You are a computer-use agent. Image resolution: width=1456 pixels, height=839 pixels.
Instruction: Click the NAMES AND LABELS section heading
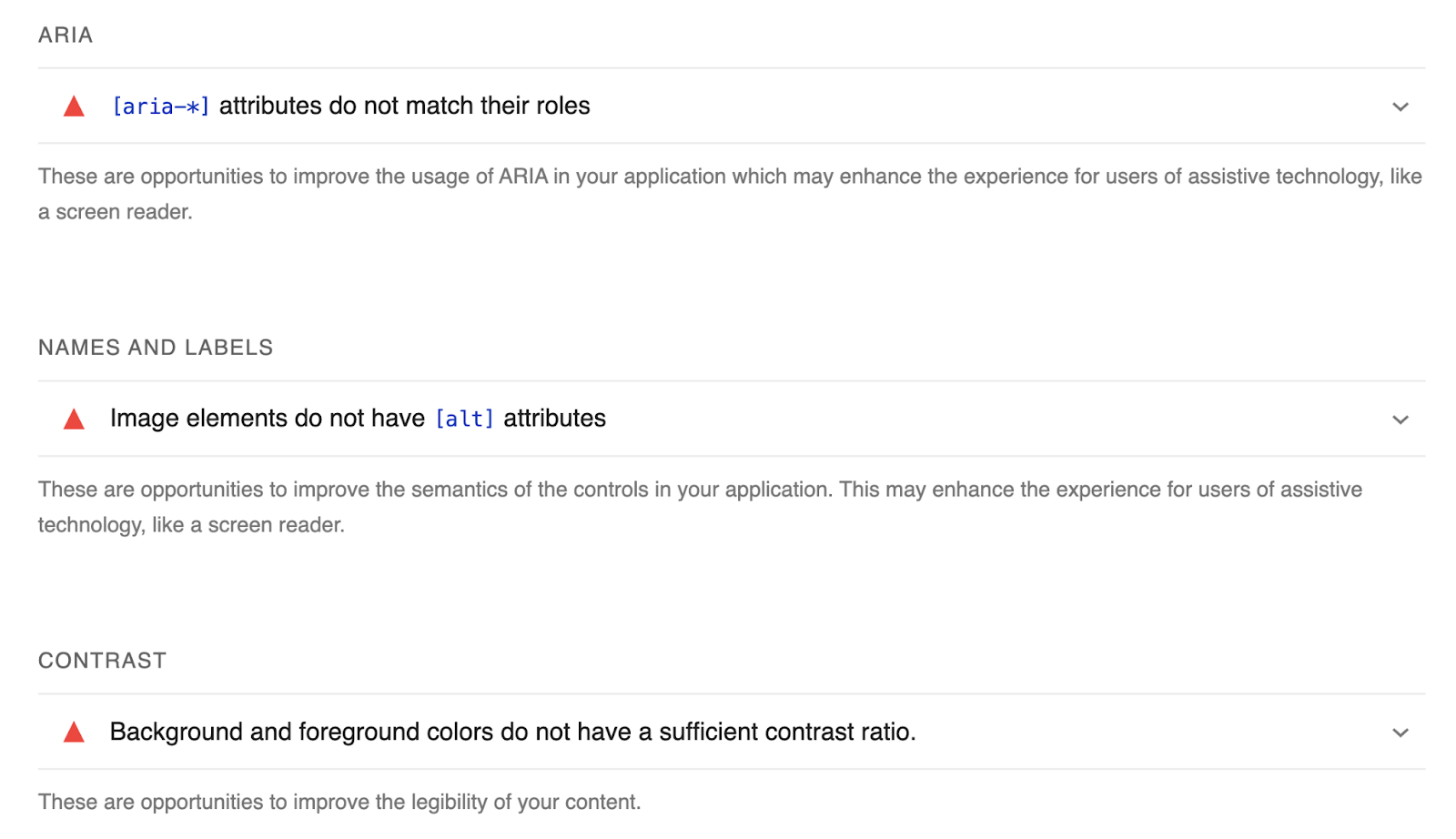156,348
